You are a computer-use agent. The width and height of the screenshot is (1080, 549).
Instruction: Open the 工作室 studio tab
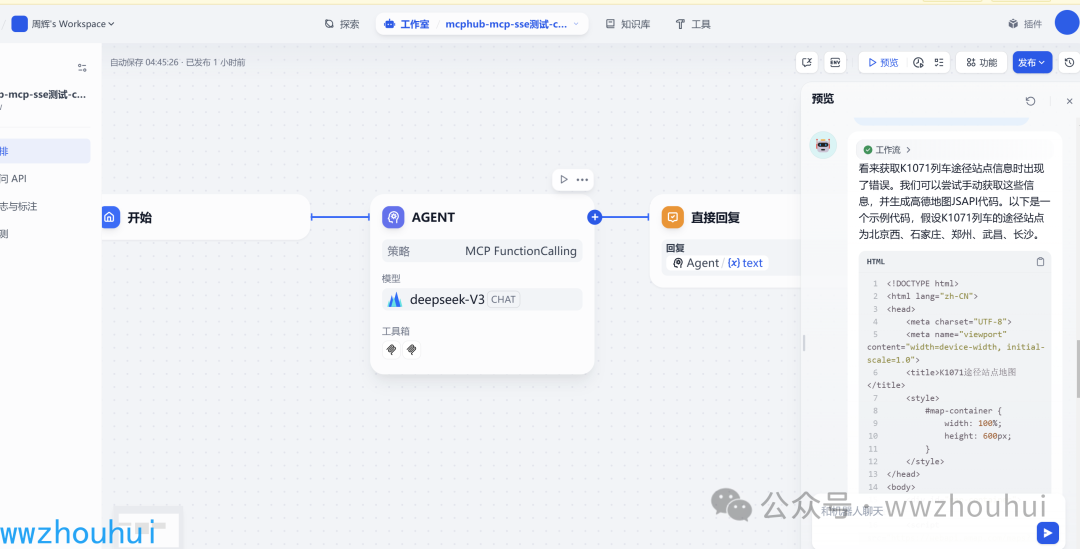(407, 24)
